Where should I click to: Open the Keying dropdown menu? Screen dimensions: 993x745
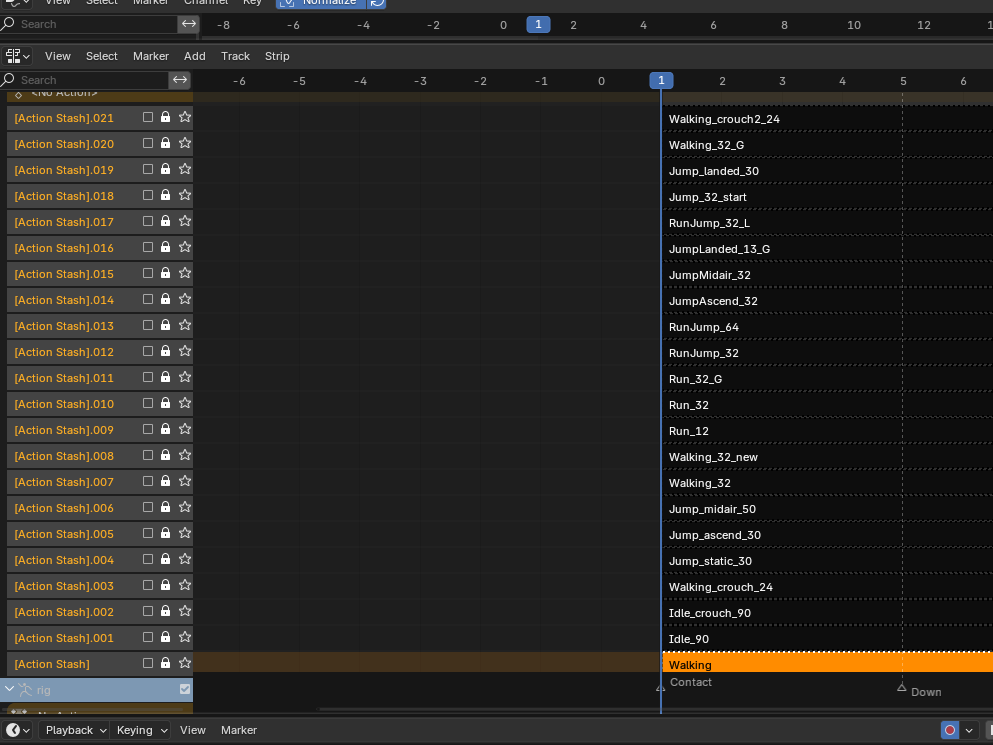141,730
